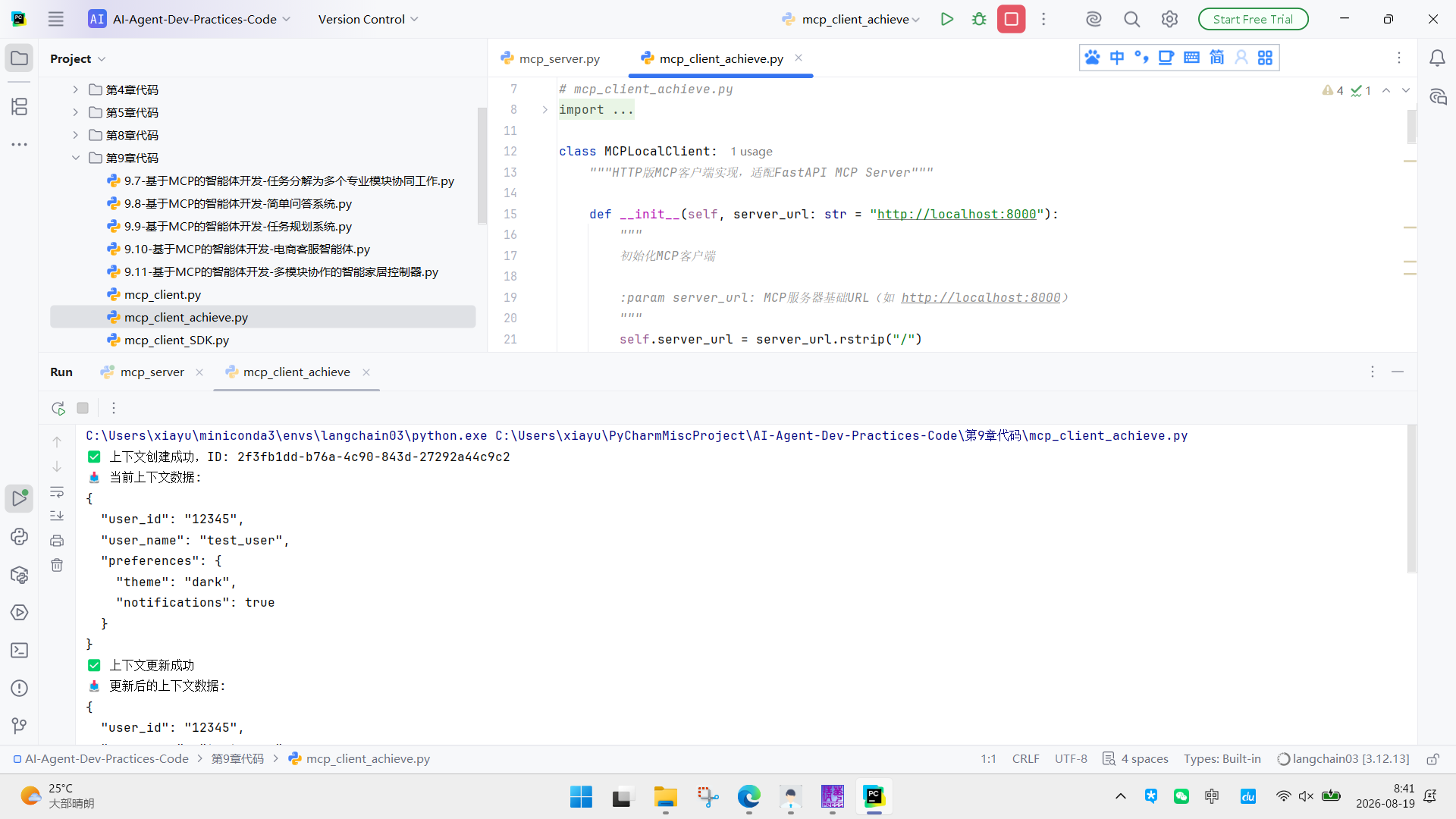Open the http://localhost:8000 link in __init__

pyautogui.click(x=956, y=214)
